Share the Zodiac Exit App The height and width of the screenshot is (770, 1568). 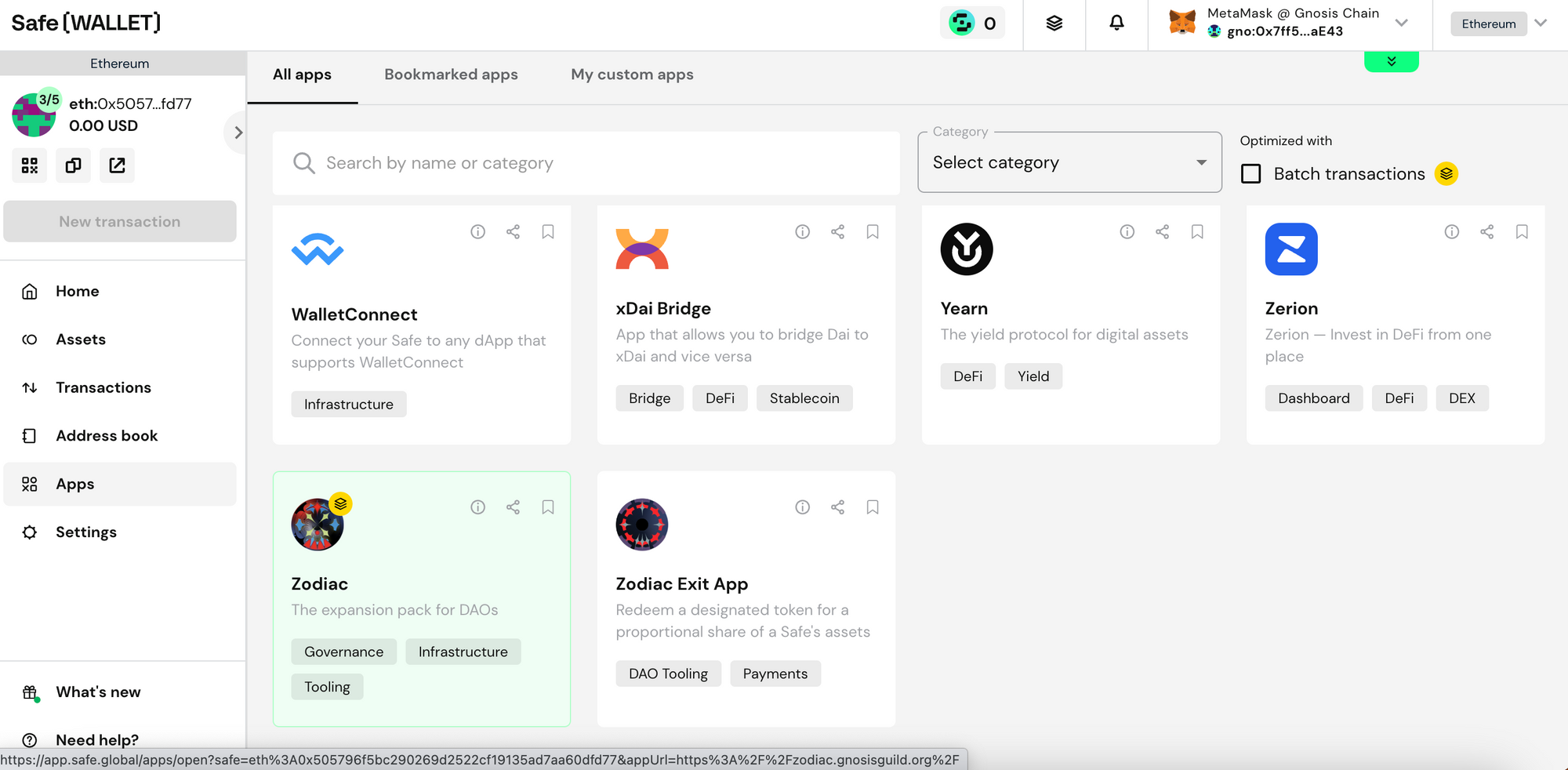point(837,507)
